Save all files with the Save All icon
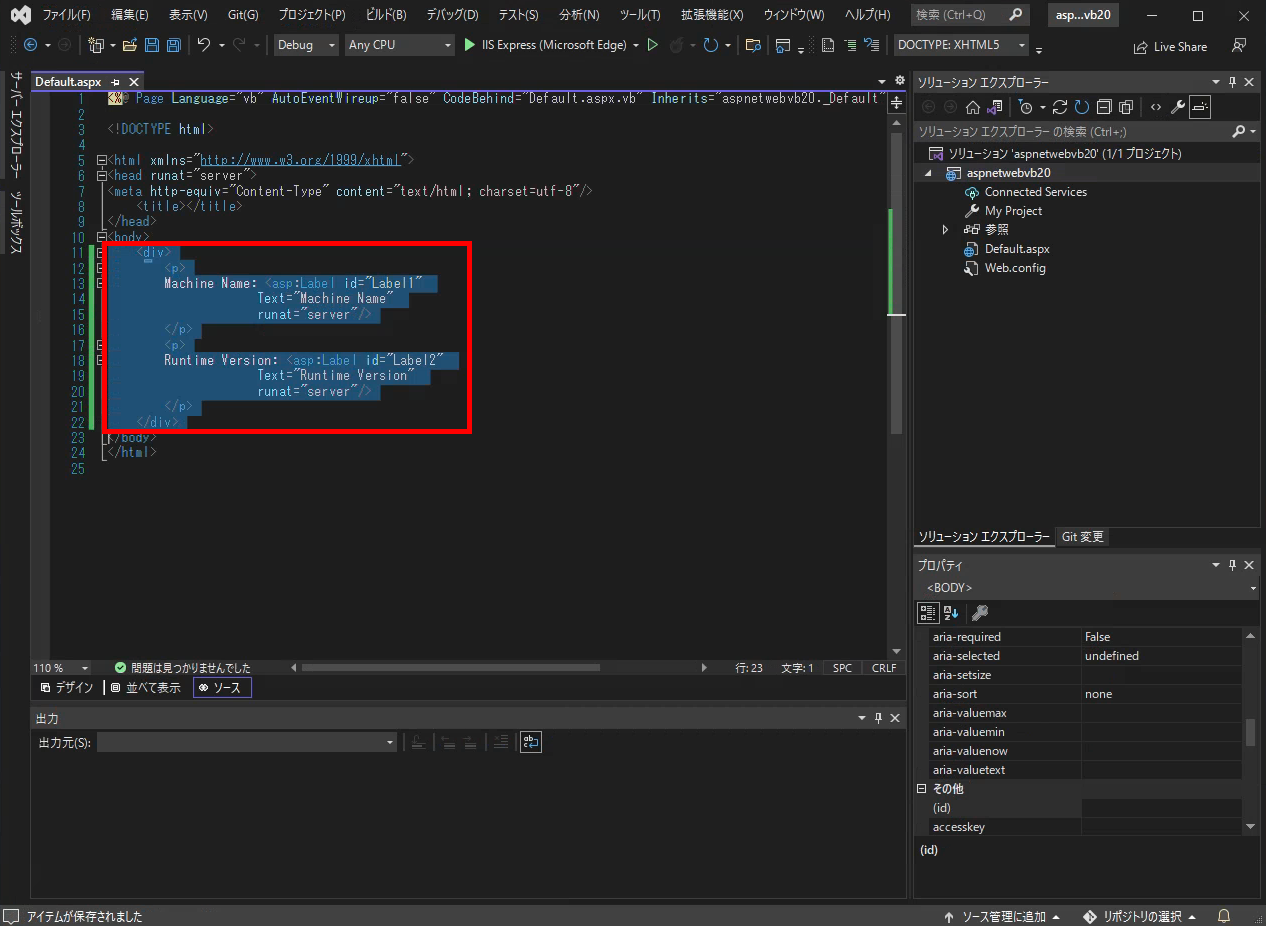Screen dimensions: 1266x926 tap(172, 46)
